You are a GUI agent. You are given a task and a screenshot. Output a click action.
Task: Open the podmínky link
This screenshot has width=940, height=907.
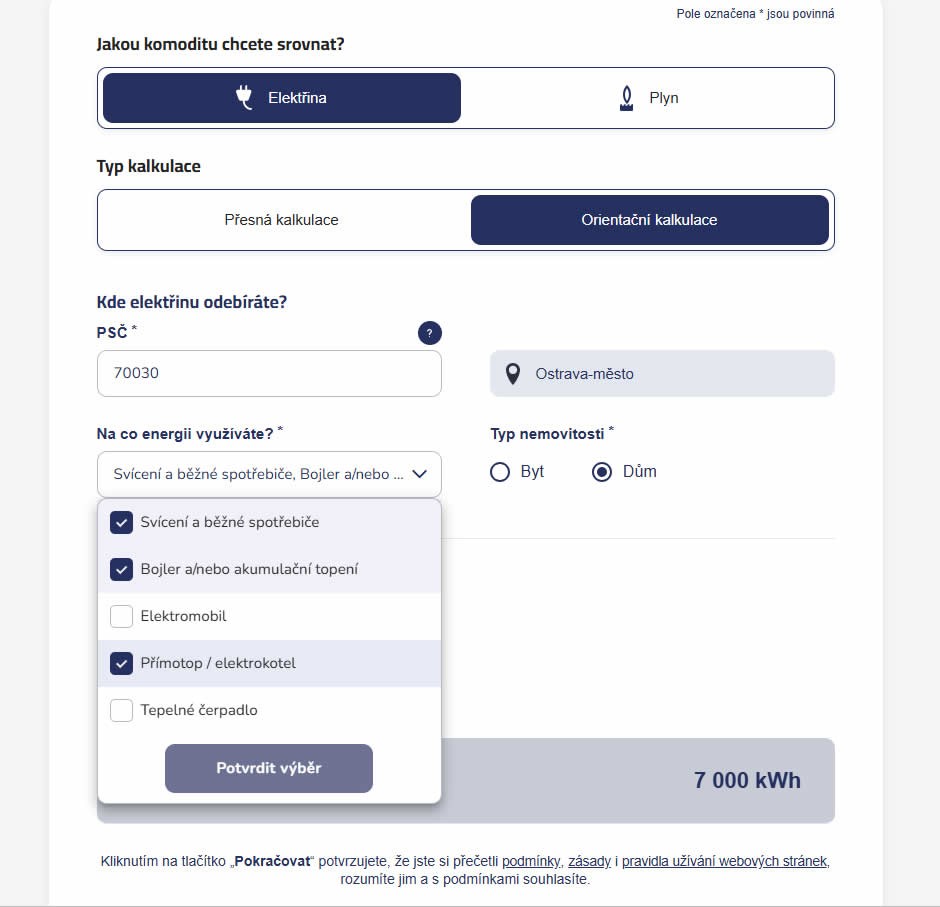pyautogui.click(x=531, y=861)
